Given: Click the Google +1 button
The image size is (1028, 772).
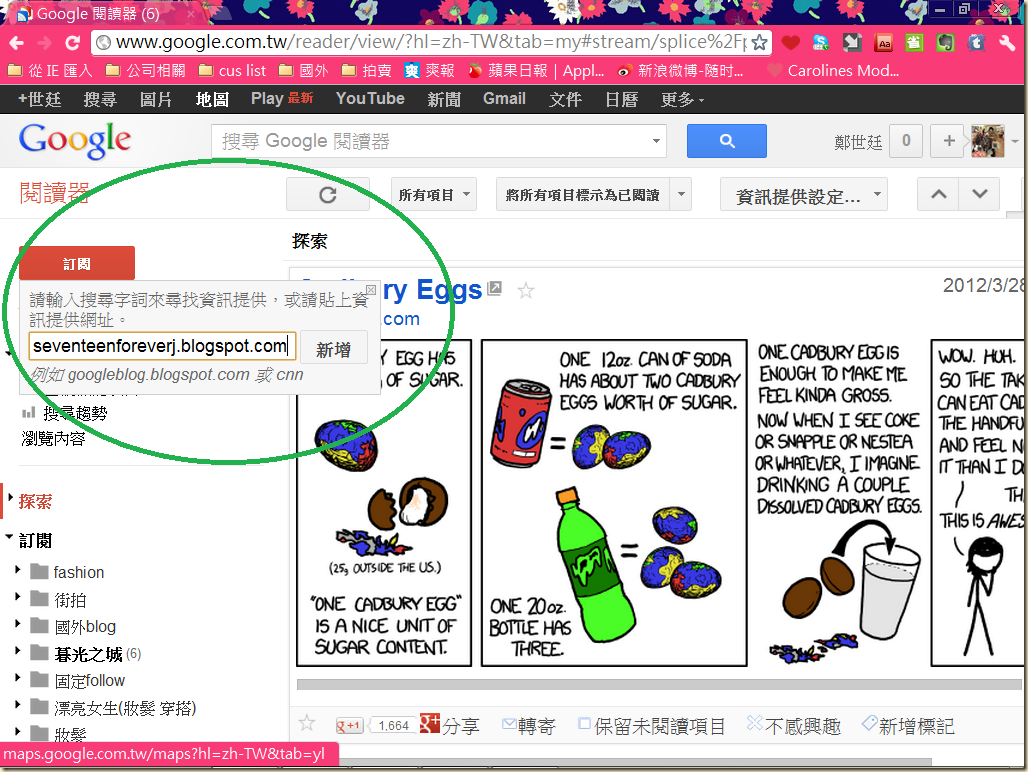Looking at the screenshot, I should coord(349,725).
